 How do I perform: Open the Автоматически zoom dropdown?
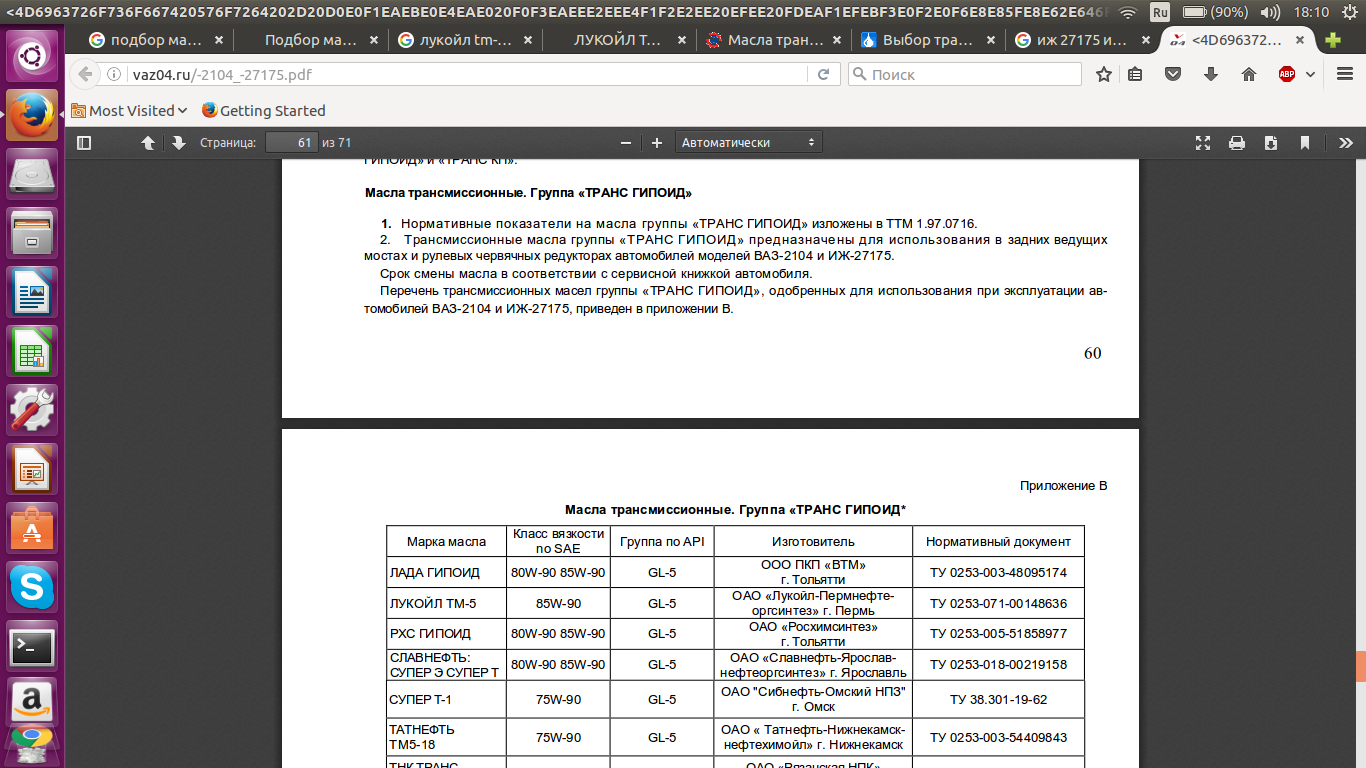click(x=748, y=143)
